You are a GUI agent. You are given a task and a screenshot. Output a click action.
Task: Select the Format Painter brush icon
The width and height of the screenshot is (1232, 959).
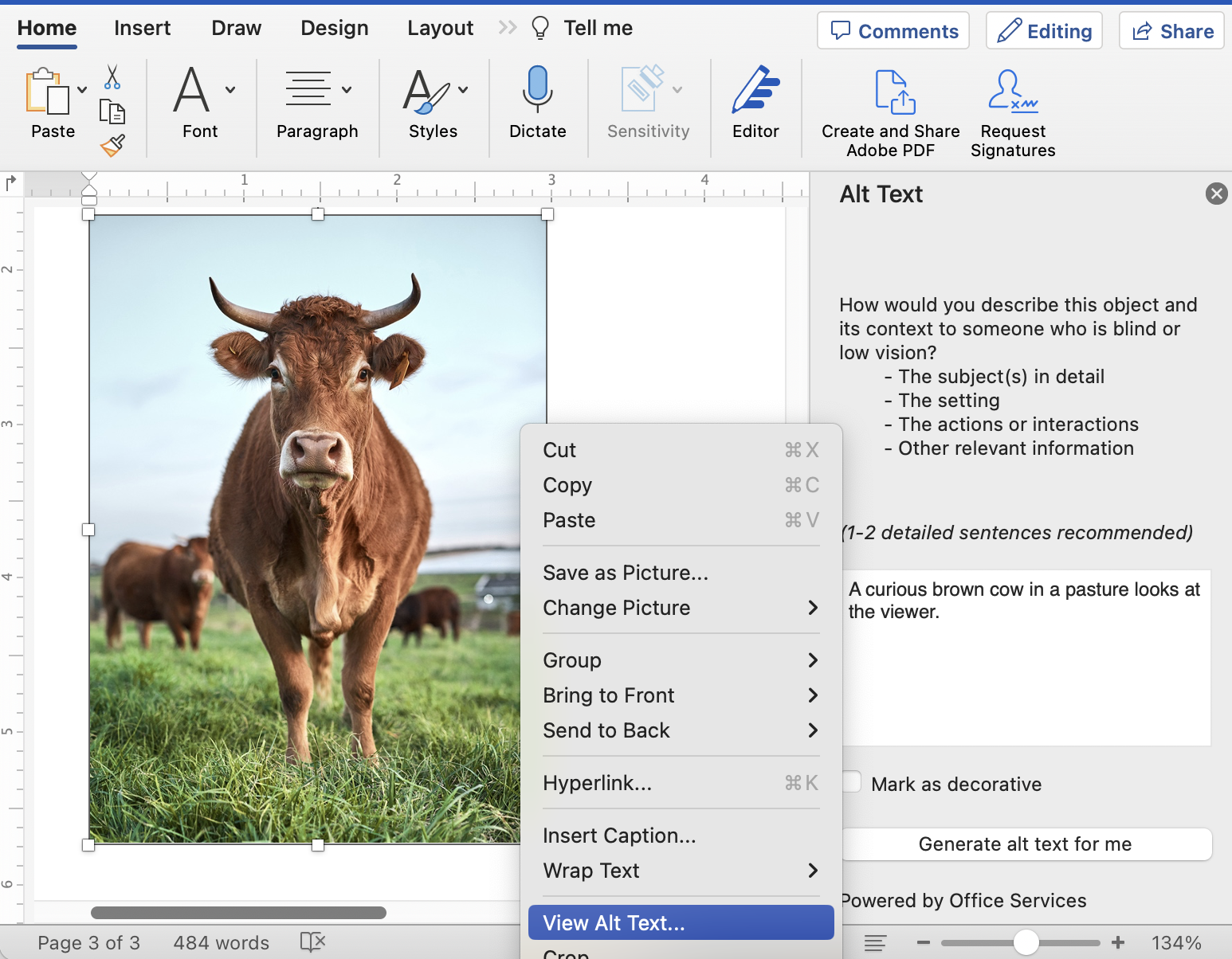(112, 145)
